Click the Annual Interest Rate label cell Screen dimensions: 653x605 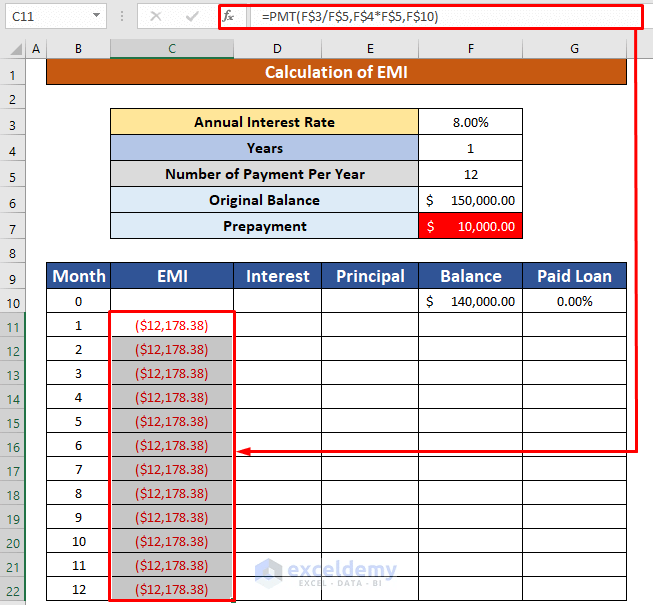click(264, 122)
